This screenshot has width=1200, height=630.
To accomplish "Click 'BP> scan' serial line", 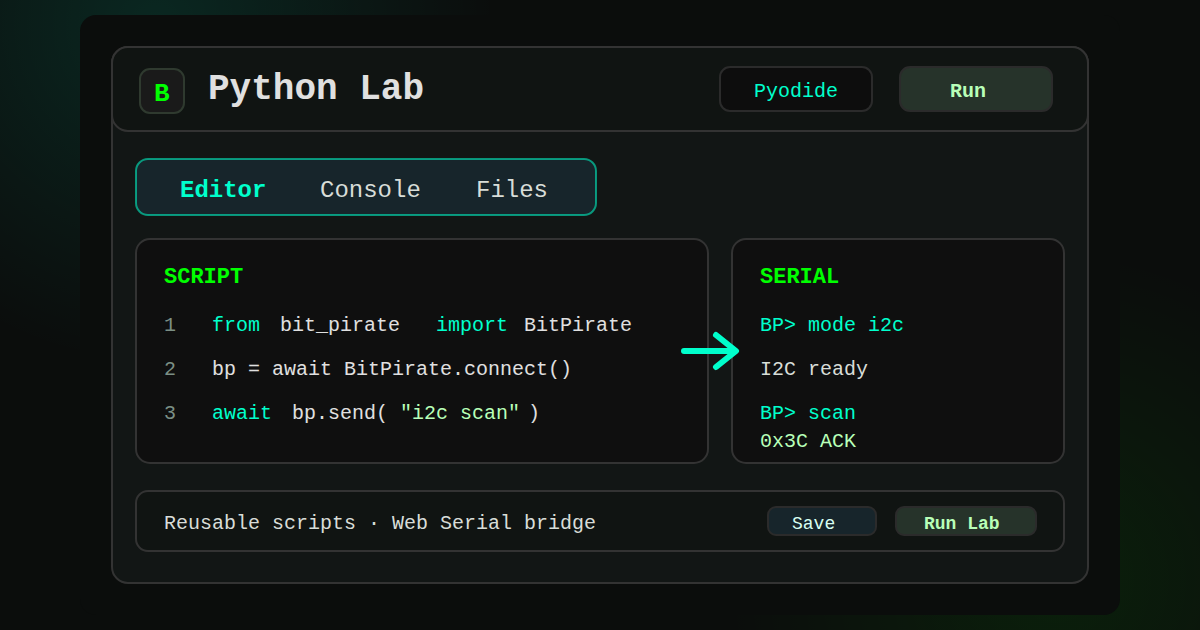I will pyautogui.click(x=808, y=413).
